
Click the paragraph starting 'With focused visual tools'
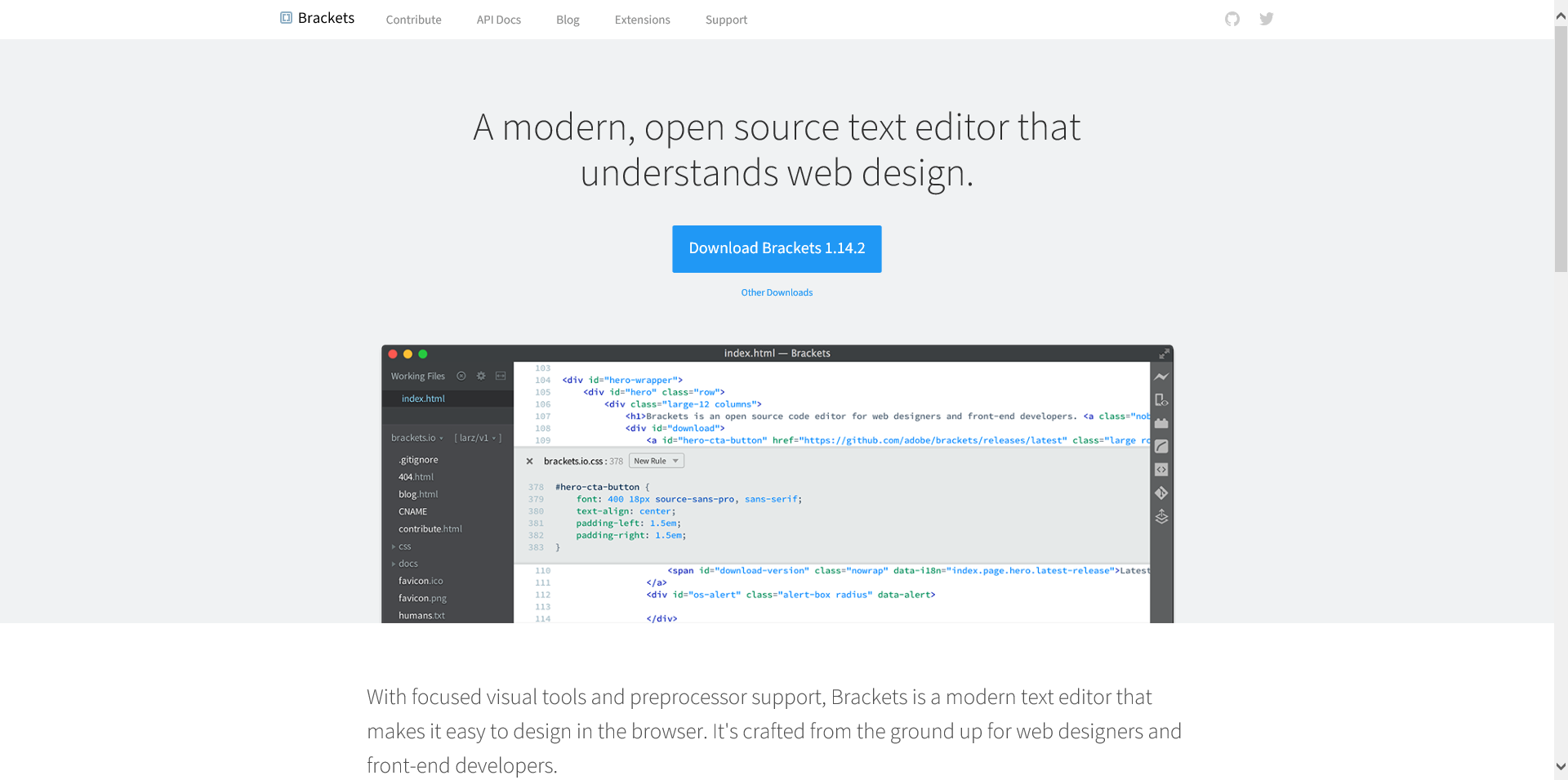pyautogui.click(x=774, y=731)
